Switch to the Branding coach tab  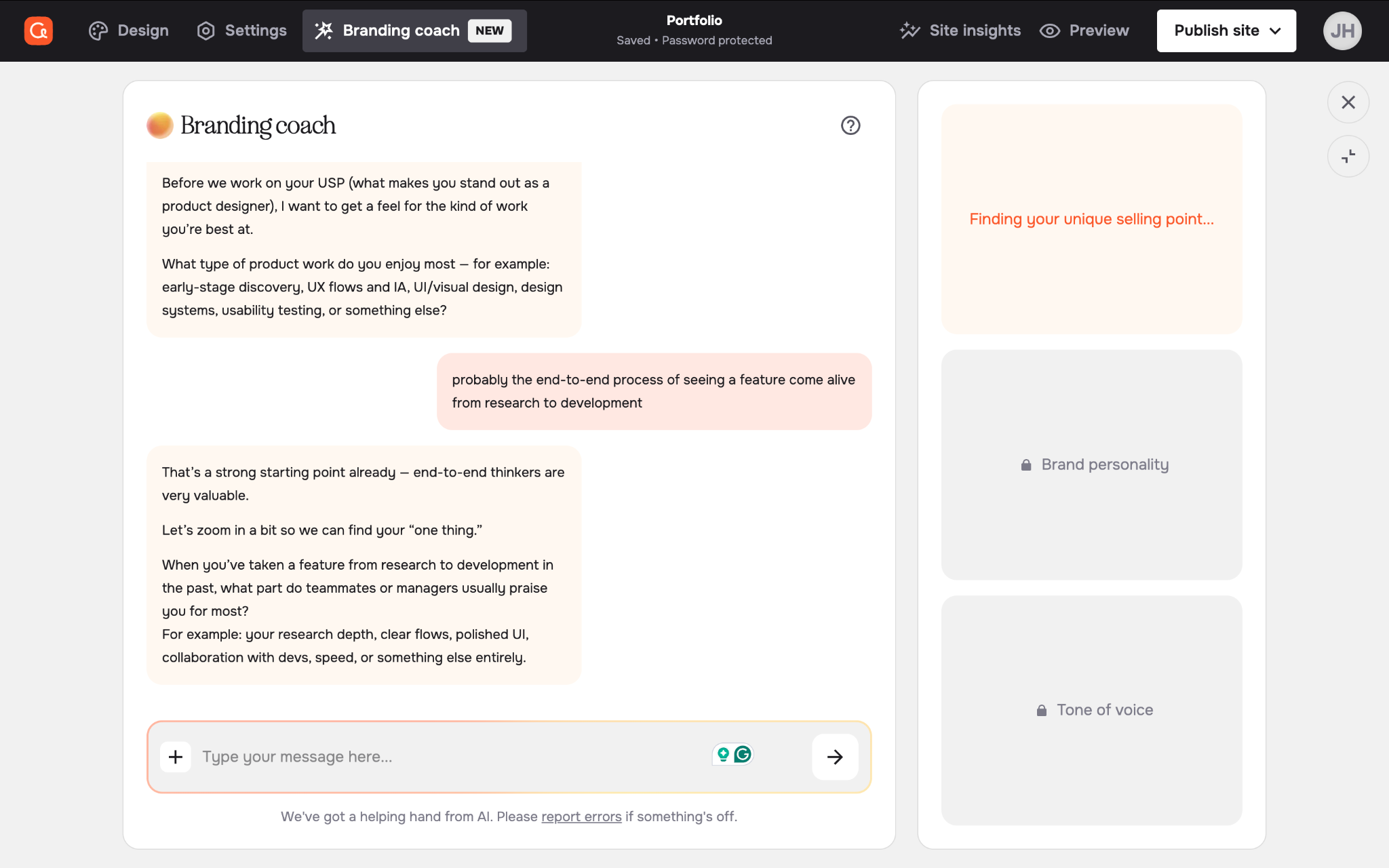pos(402,31)
